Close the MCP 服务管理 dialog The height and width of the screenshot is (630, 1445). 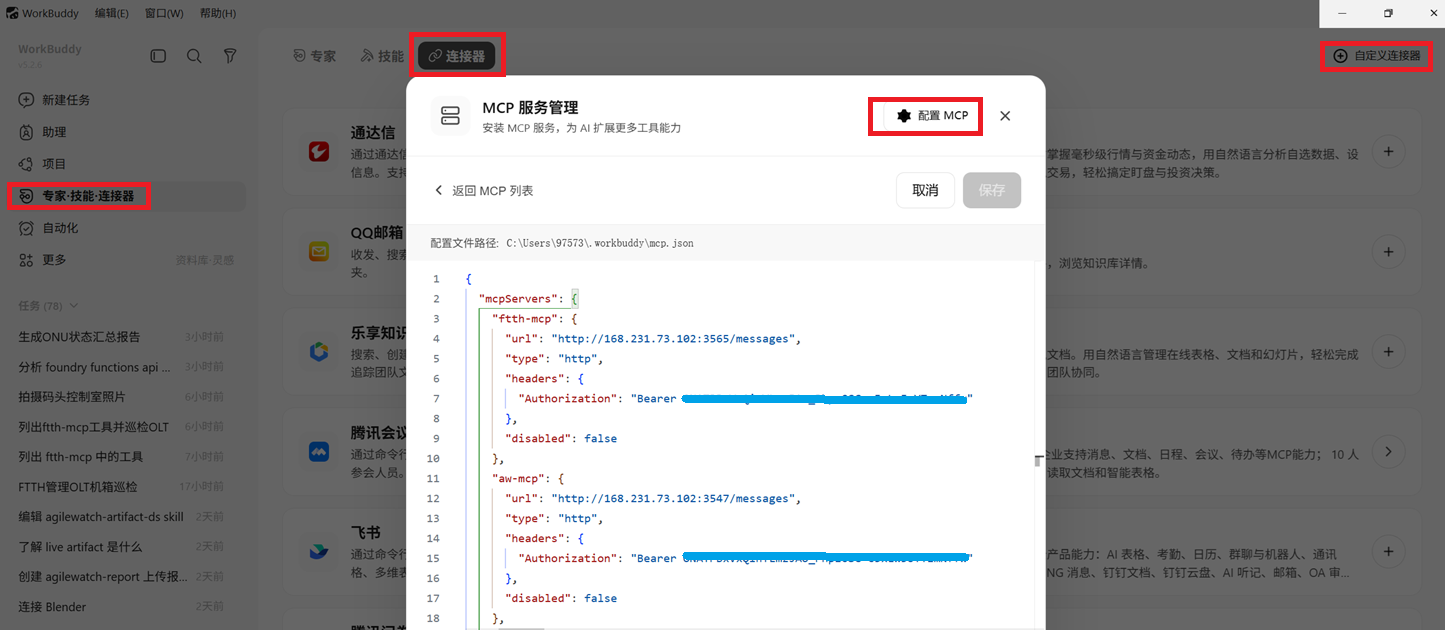(1005, 116)
